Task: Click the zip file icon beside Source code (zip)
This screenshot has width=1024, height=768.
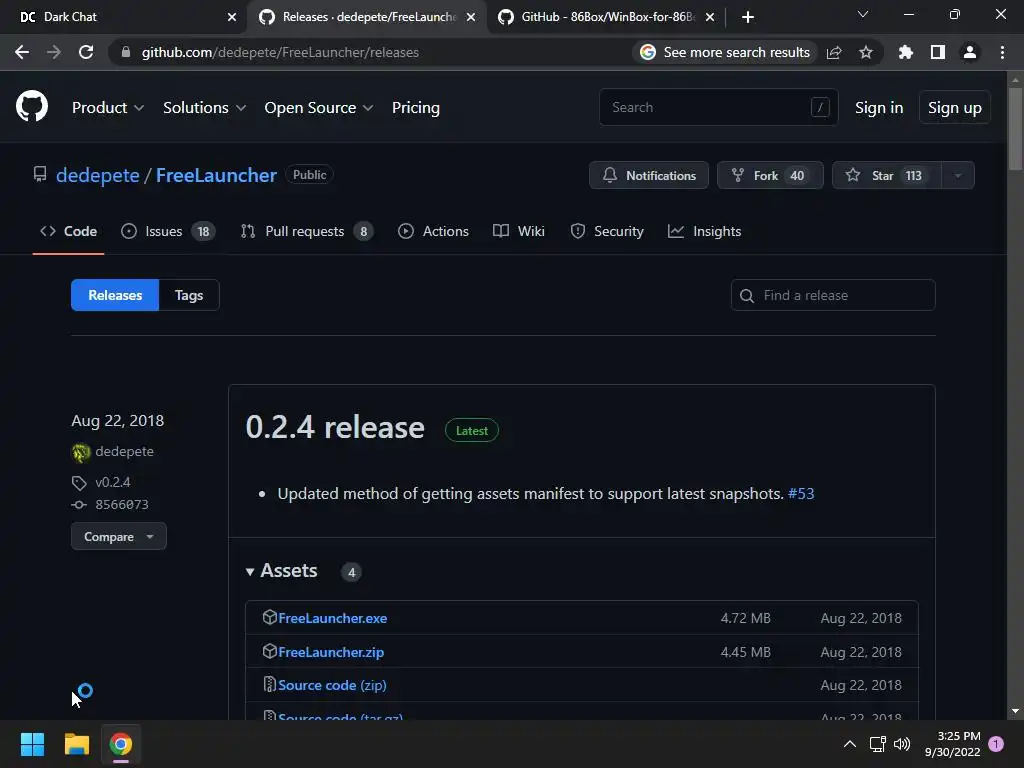Action: (270, 684)
